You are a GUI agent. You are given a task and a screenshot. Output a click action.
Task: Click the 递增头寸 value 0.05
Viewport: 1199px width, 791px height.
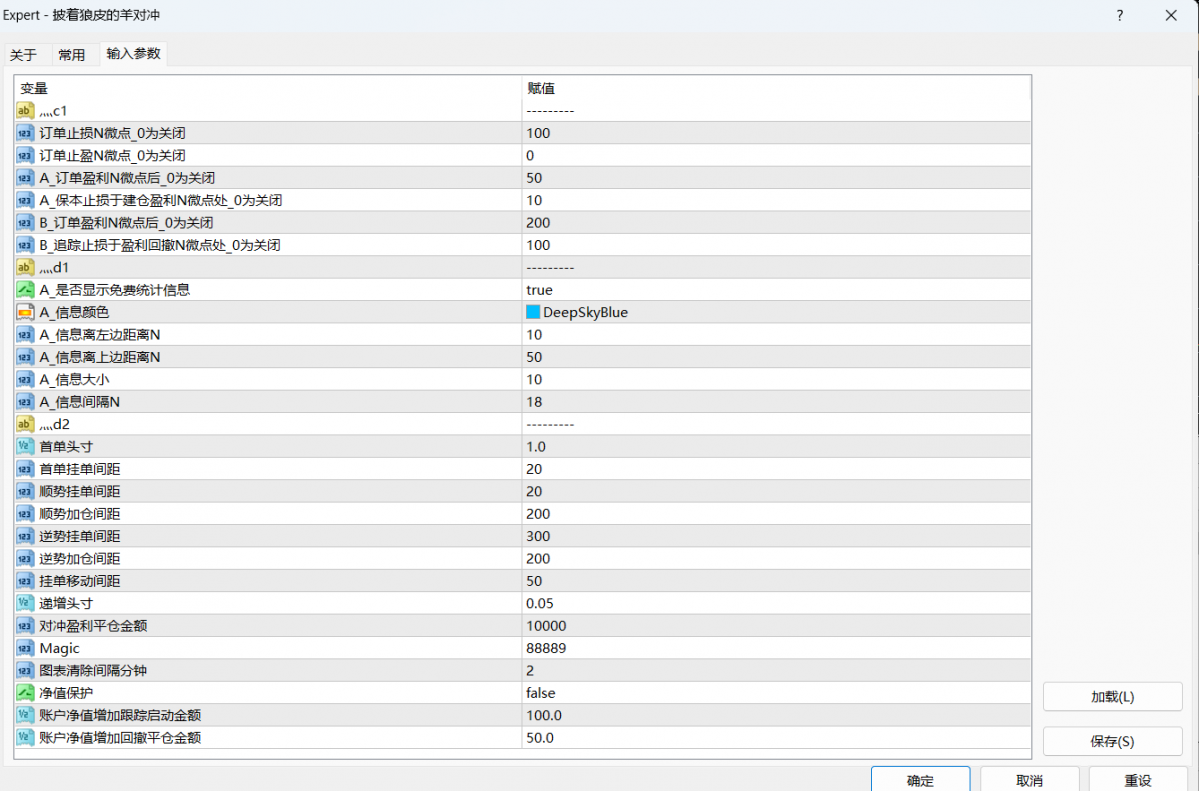click(x=540, y=603)
